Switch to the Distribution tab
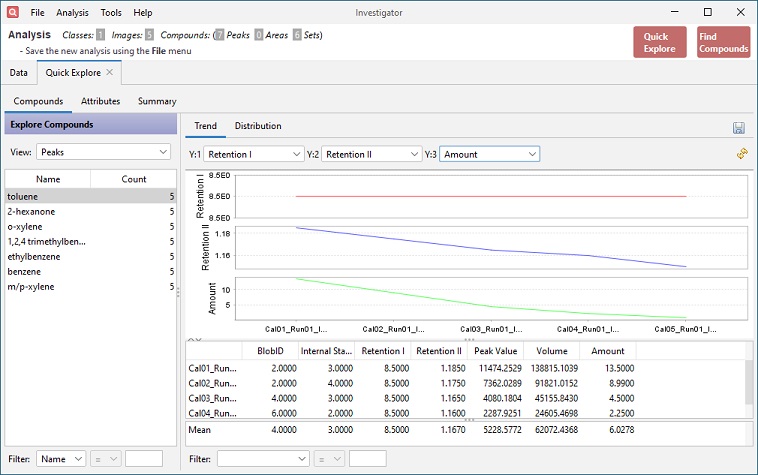Image resolution: width=758 pixels, height=475 pixels. pyautogui.click(x=258, y=126)
